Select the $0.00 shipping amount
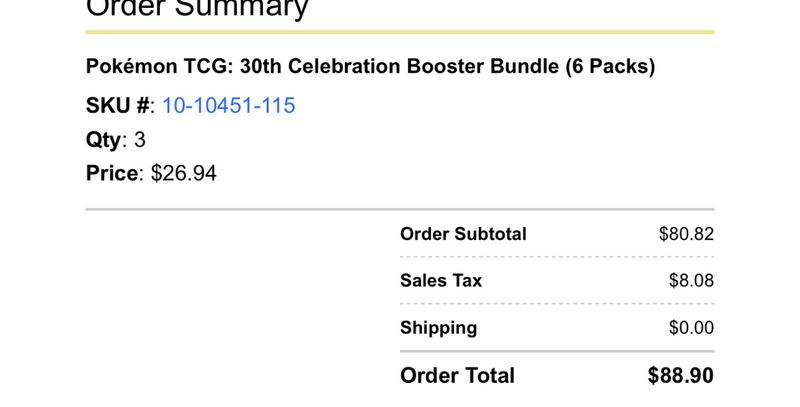The height and width of the screenshot is (407, 800). coord(691,327)
